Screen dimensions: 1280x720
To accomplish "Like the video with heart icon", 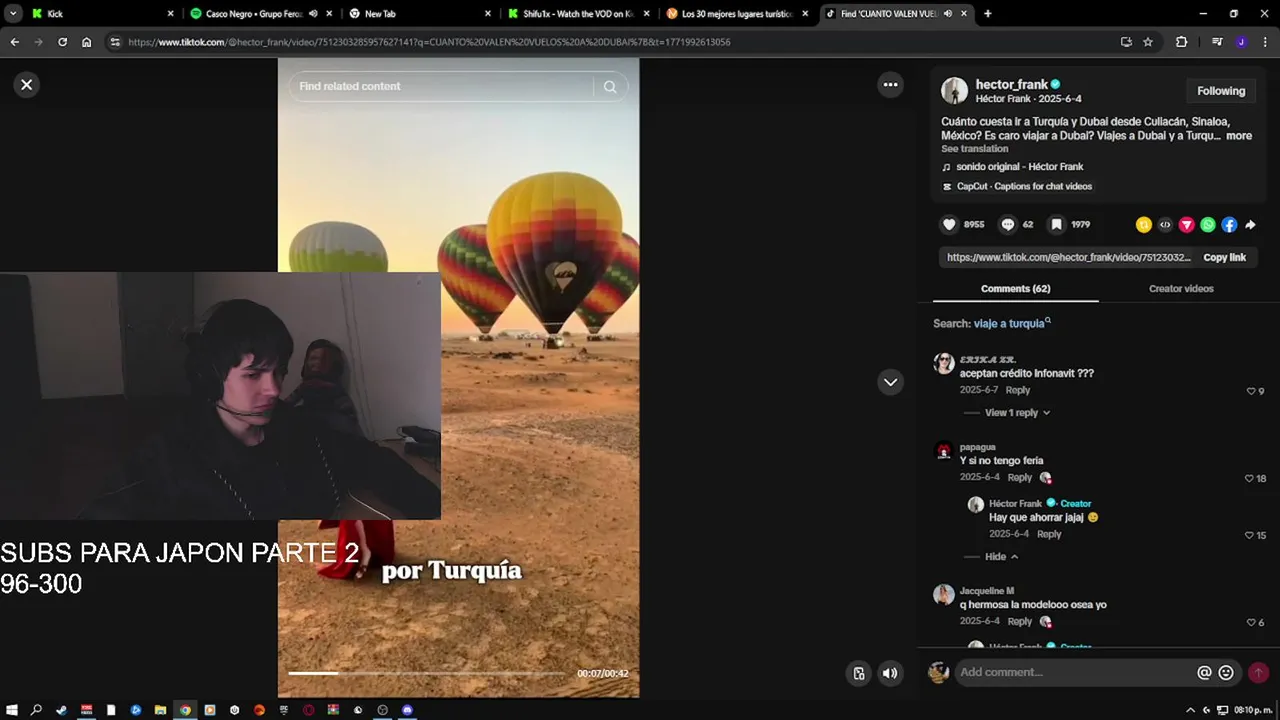I will click(x=950, y=225).
